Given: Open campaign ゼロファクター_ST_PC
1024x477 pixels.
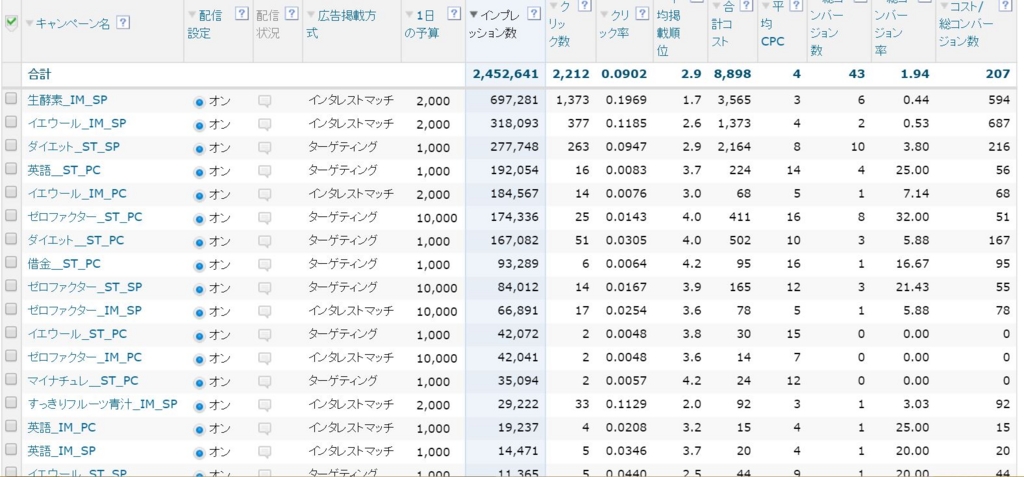Looking at the screenshot, I should (x=85, y=218).
